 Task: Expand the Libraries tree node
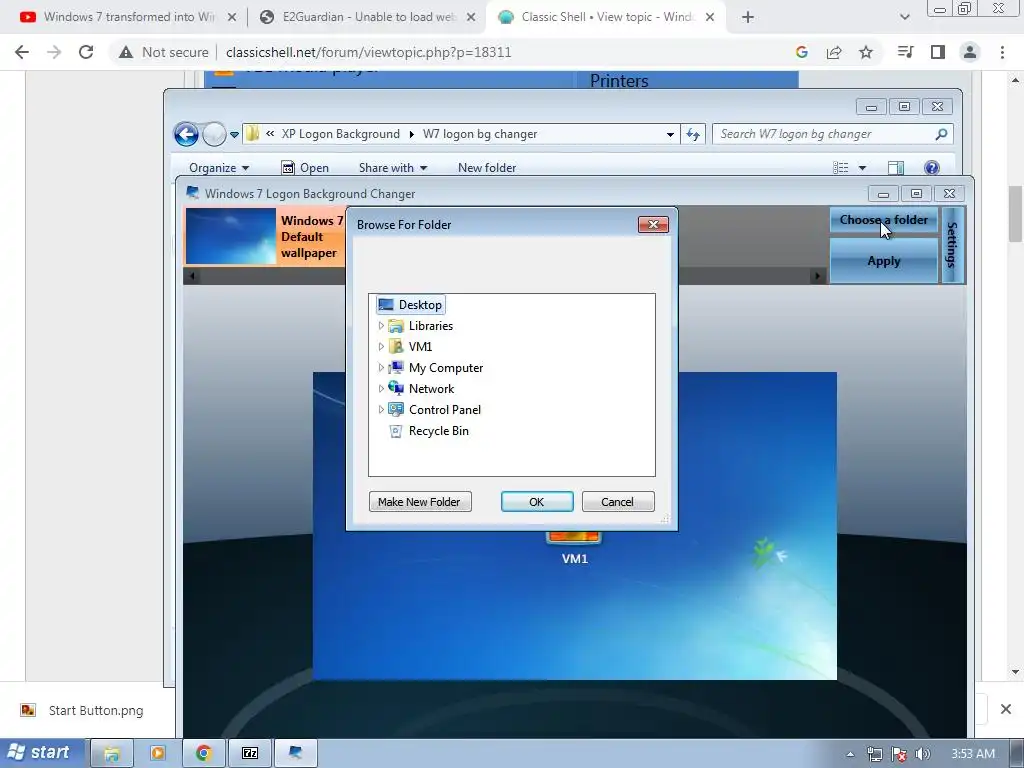pos(381,325)
